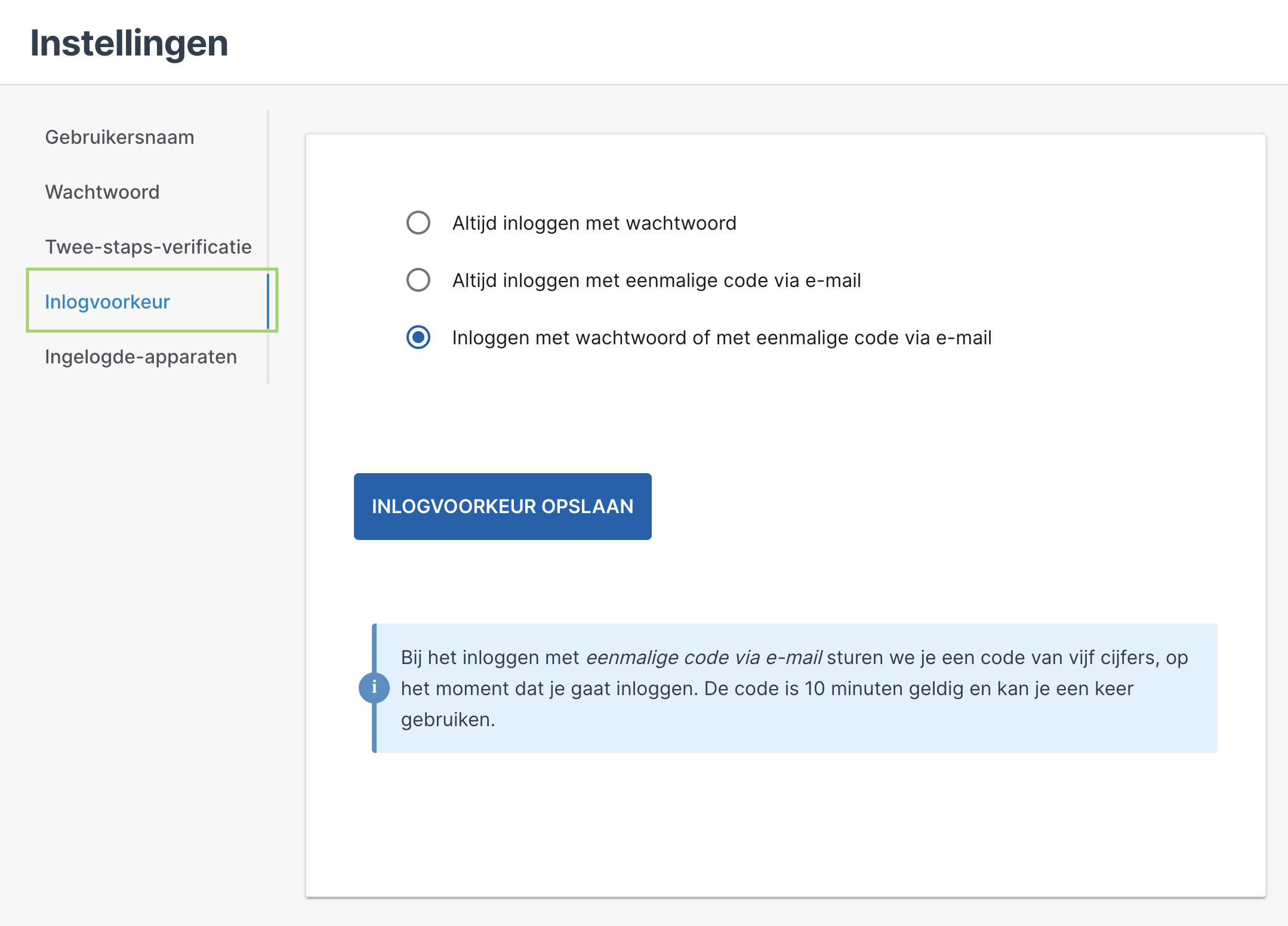Click the 'Altijd inloggen met wachtwoord' label text
Image resolution: width=1288 pixels, height=926 pixels.
coord(594,223)
